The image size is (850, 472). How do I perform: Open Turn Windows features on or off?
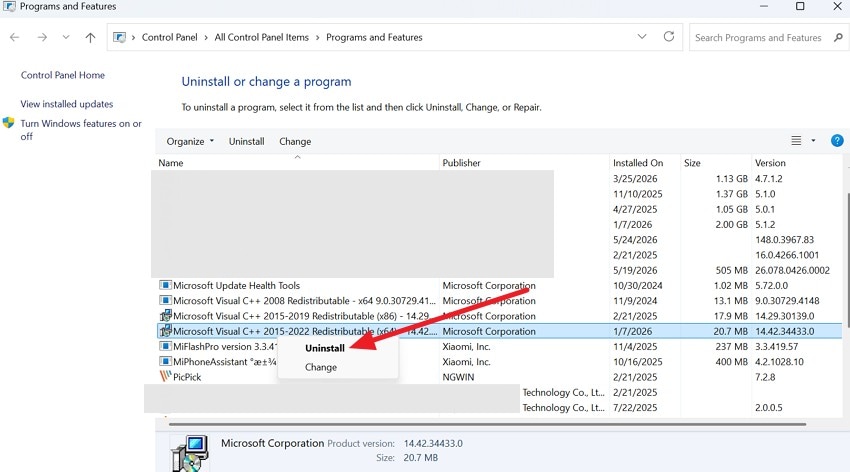[x=81, y=130]
